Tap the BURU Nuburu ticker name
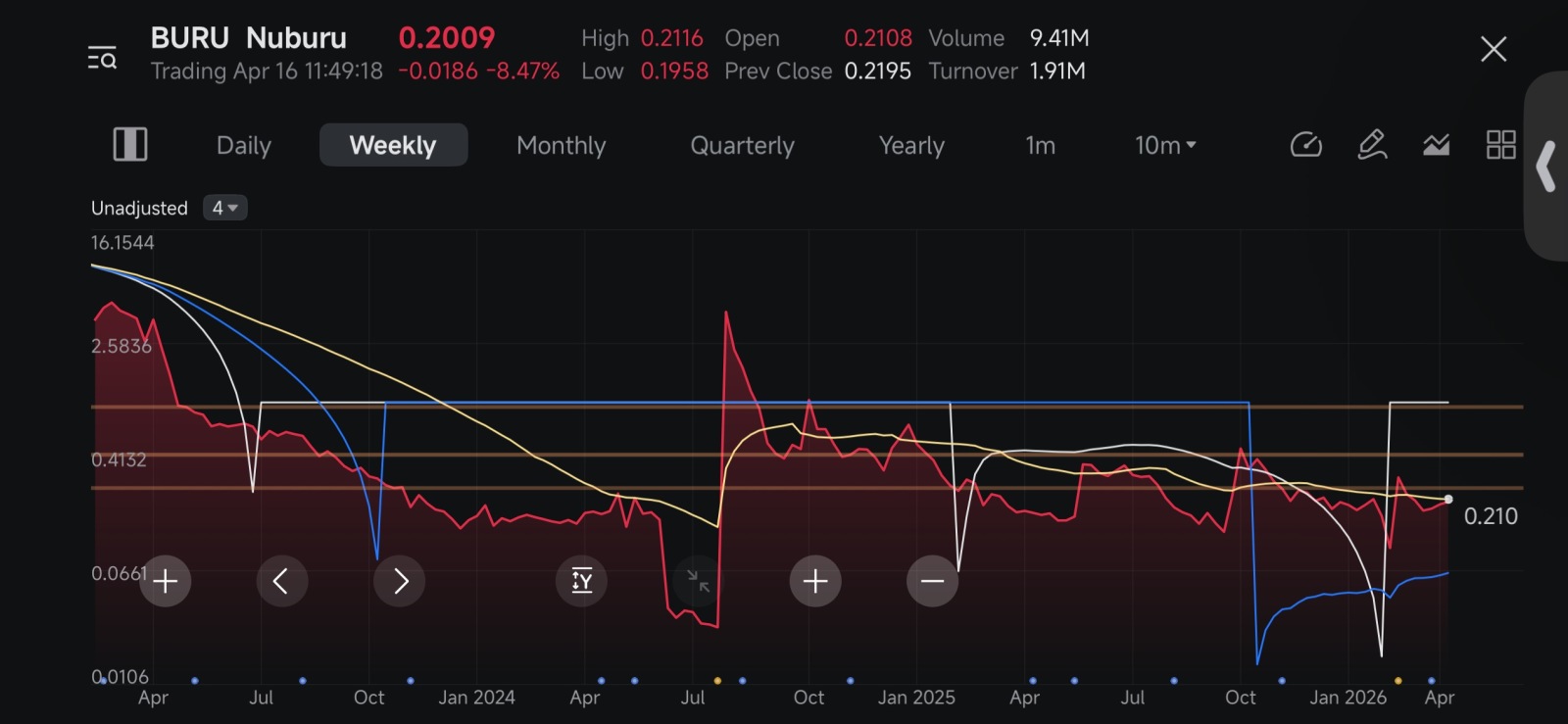 tap(248, 37)
